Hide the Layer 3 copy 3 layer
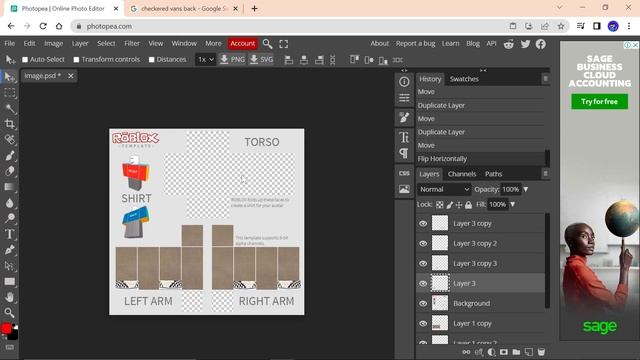The height and width of the screenshot is (360, 640). tap(423, 263)
